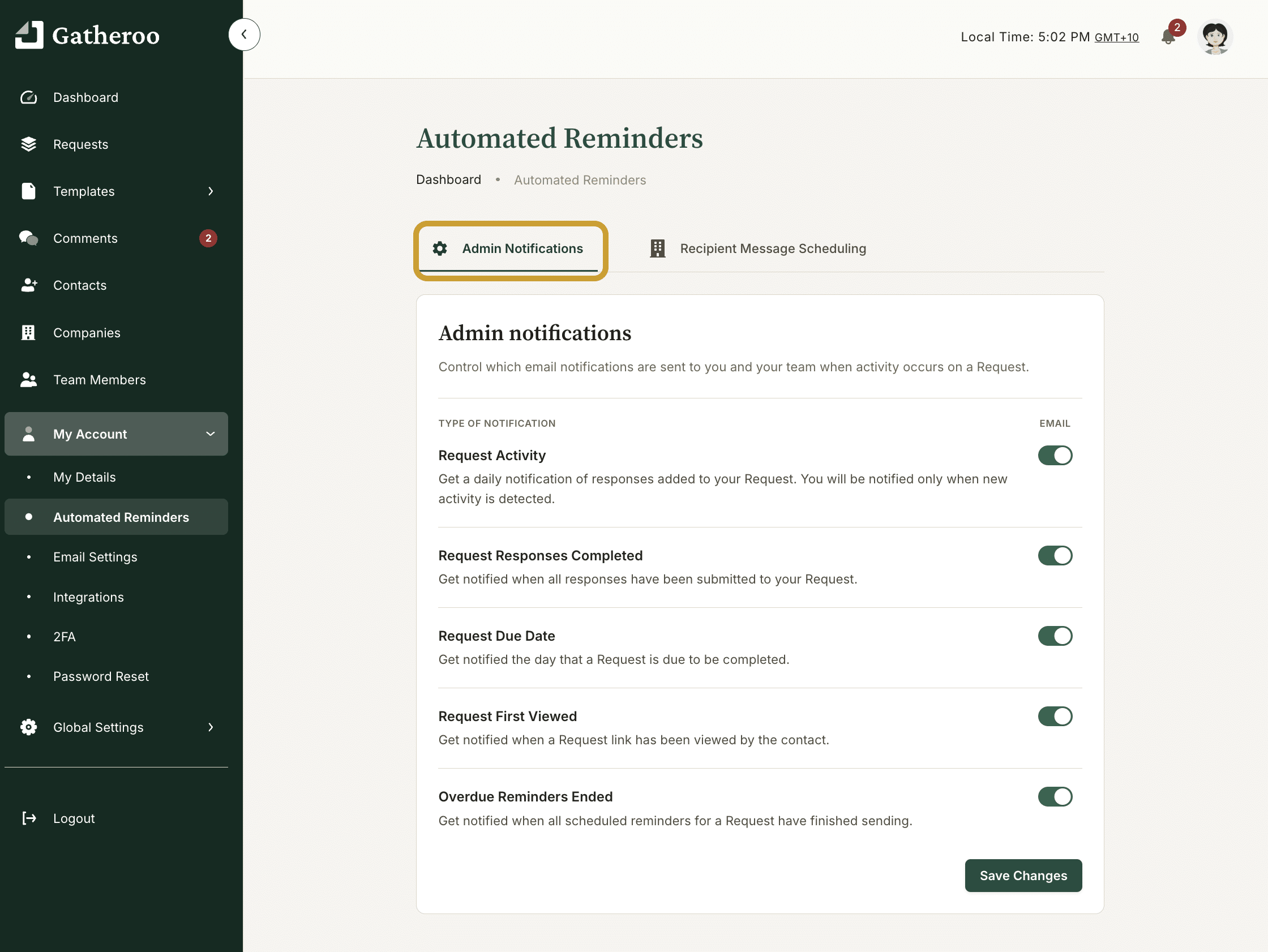Click the "Request Responses Completed" heading text
1268x952 pixels.
pos(540,556)
